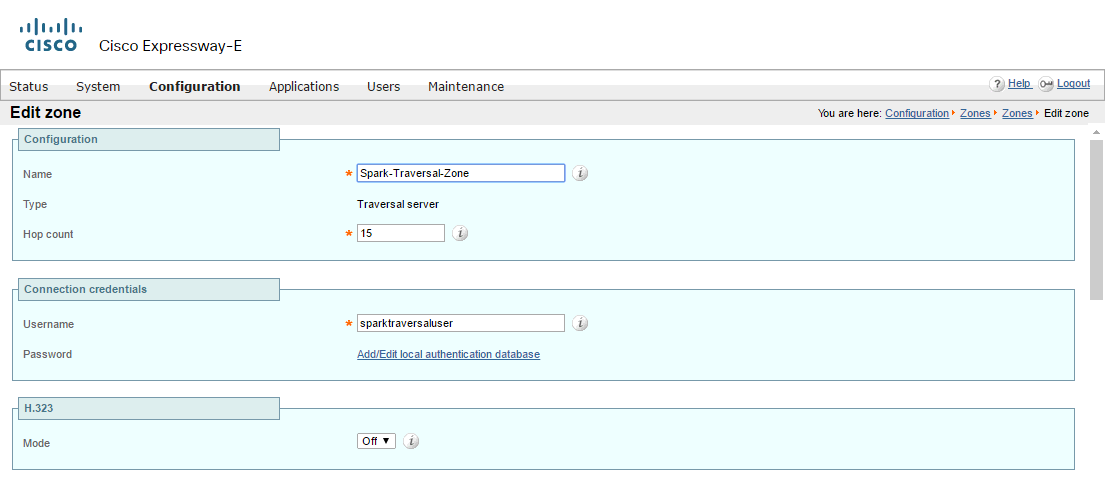Open the H.323 Mode dropdown
This screenshot has width=1105, height=477.
[376, 441]
